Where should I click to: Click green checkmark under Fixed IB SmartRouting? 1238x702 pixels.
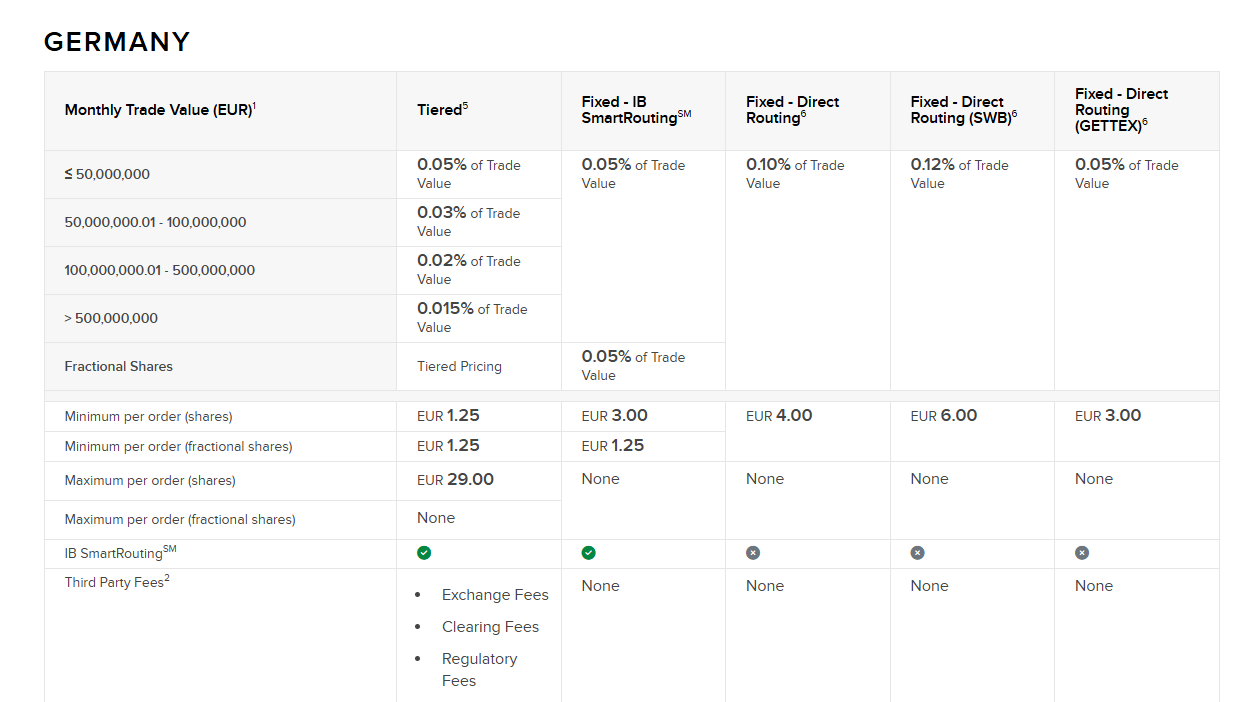click(x=588, y=553)
